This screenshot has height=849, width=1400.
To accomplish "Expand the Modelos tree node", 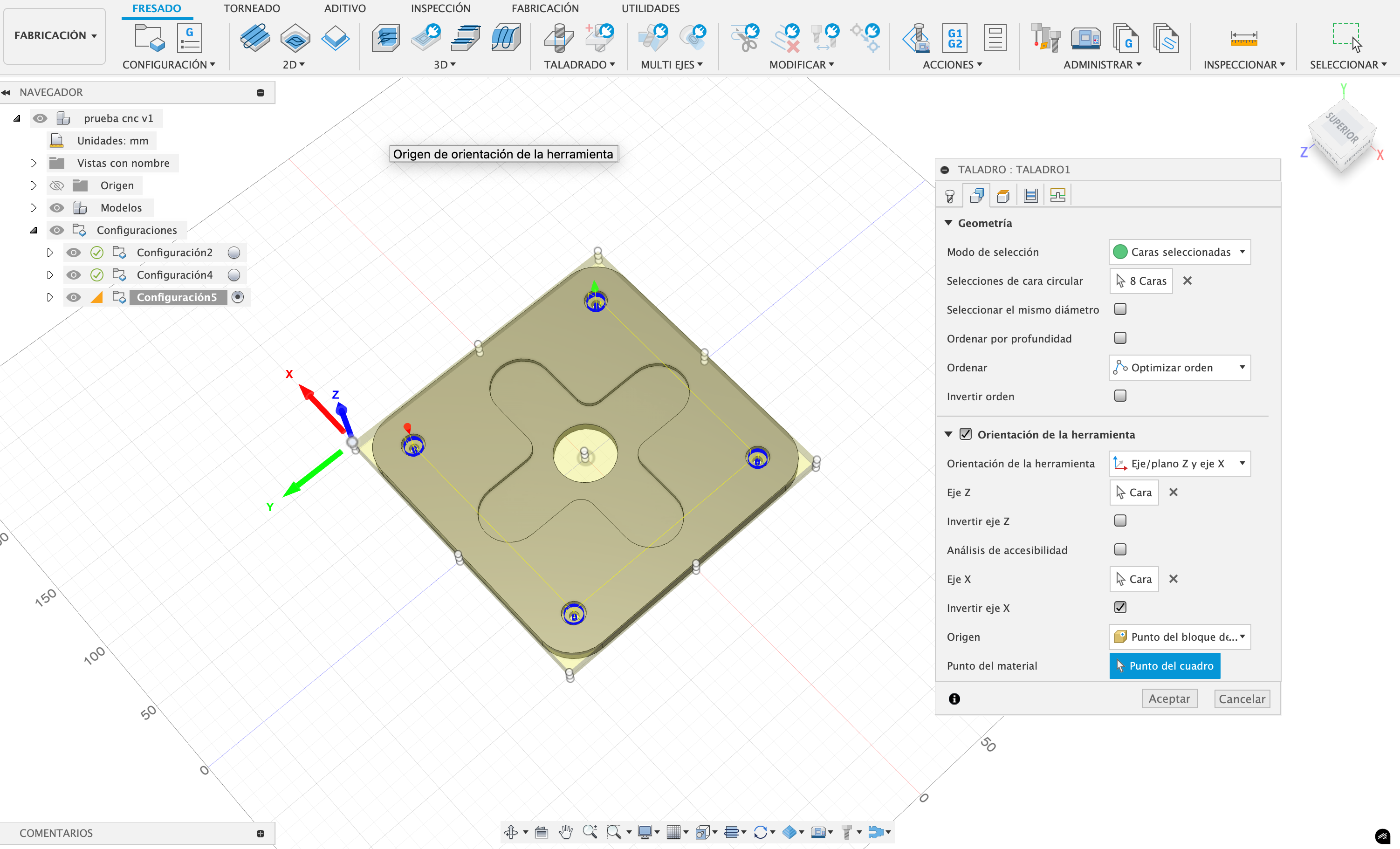I will point(33,208).
